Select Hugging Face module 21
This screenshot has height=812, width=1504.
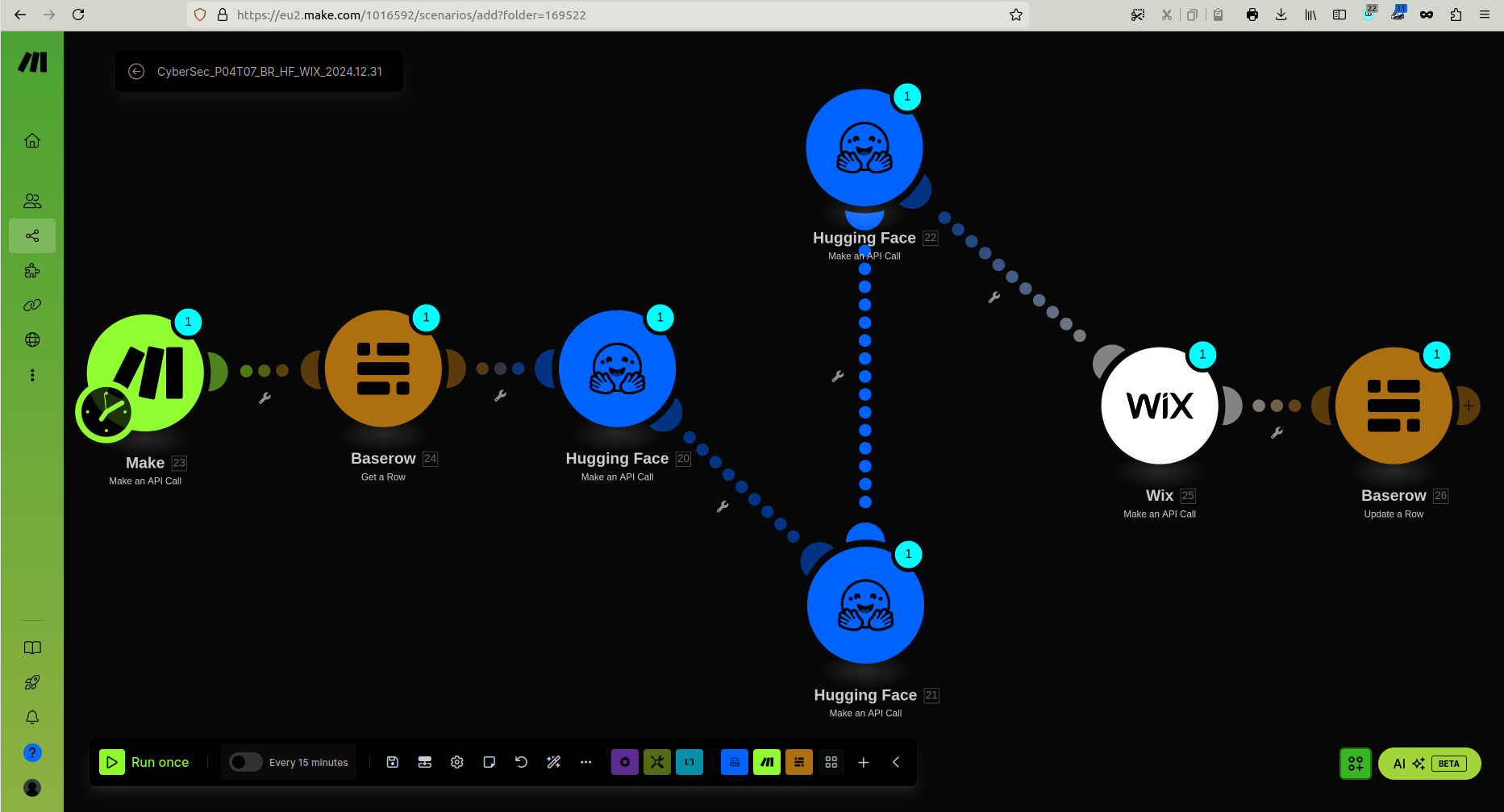[x=865, y=606]
